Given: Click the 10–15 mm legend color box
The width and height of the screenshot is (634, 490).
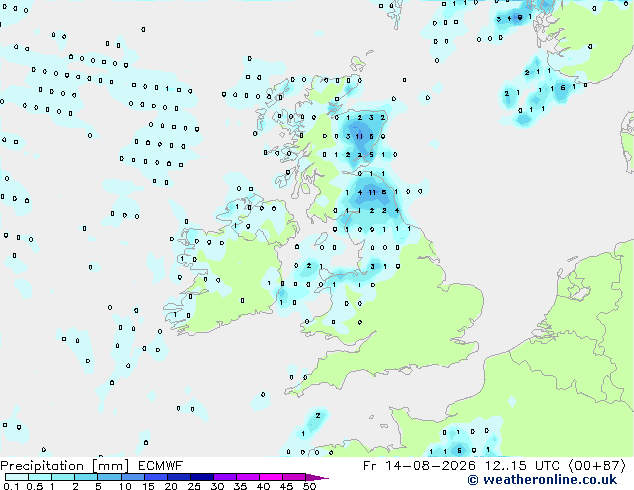Looking at the screenshot, I should (133, 477).
